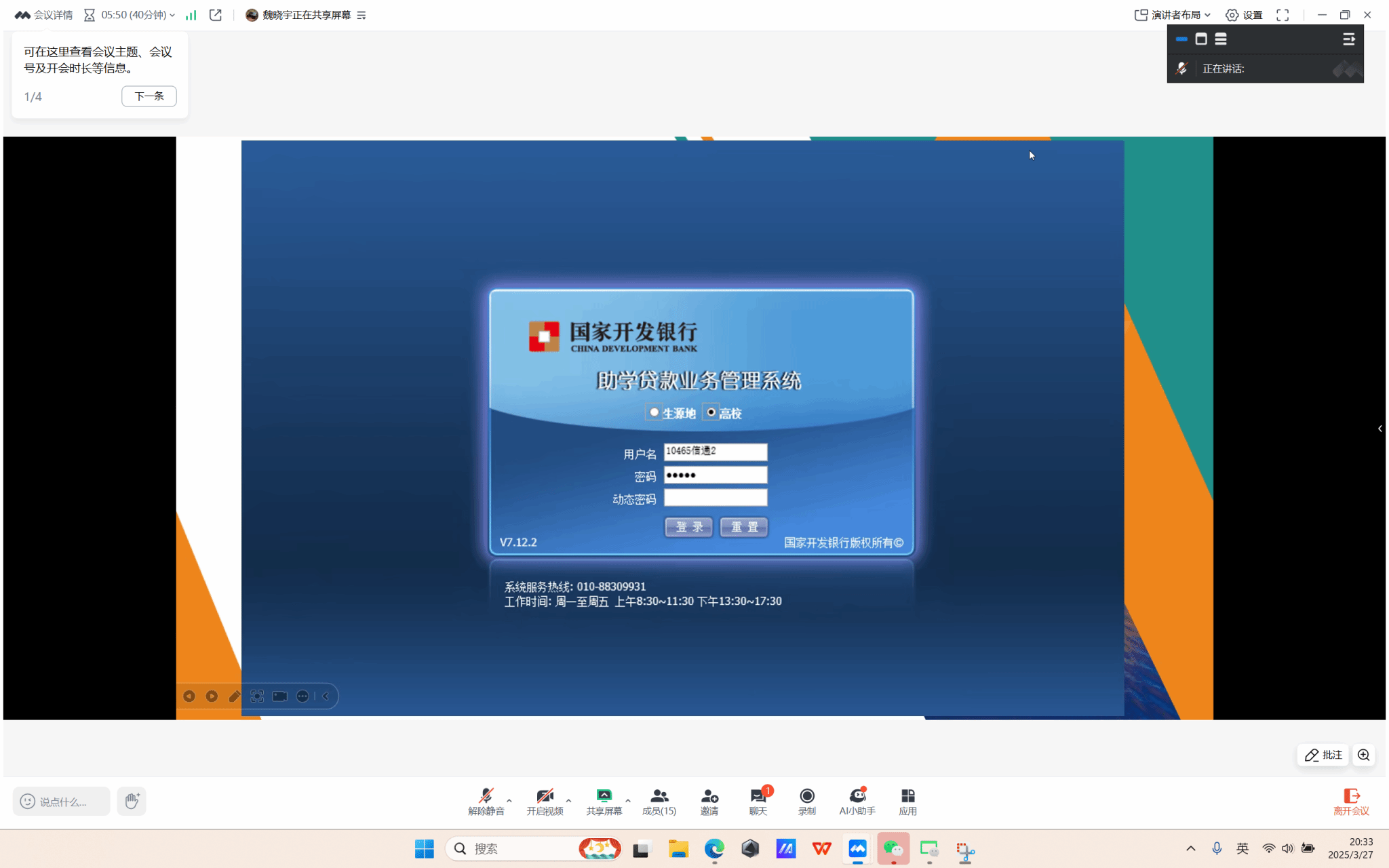The width and height of the screenshot is (1389, 868).
Task: Click the raise hand icon
Action: (132, 801)
